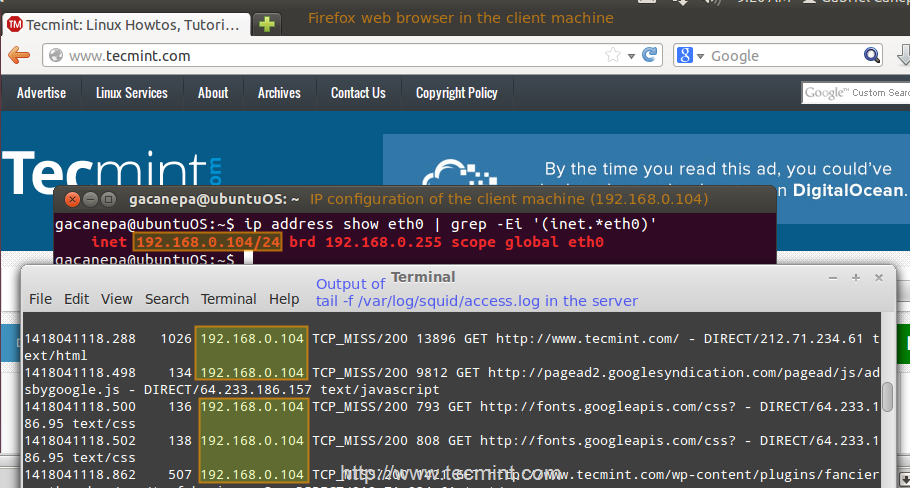Expand the URL bar history dropdown arrow

point(631,56)
